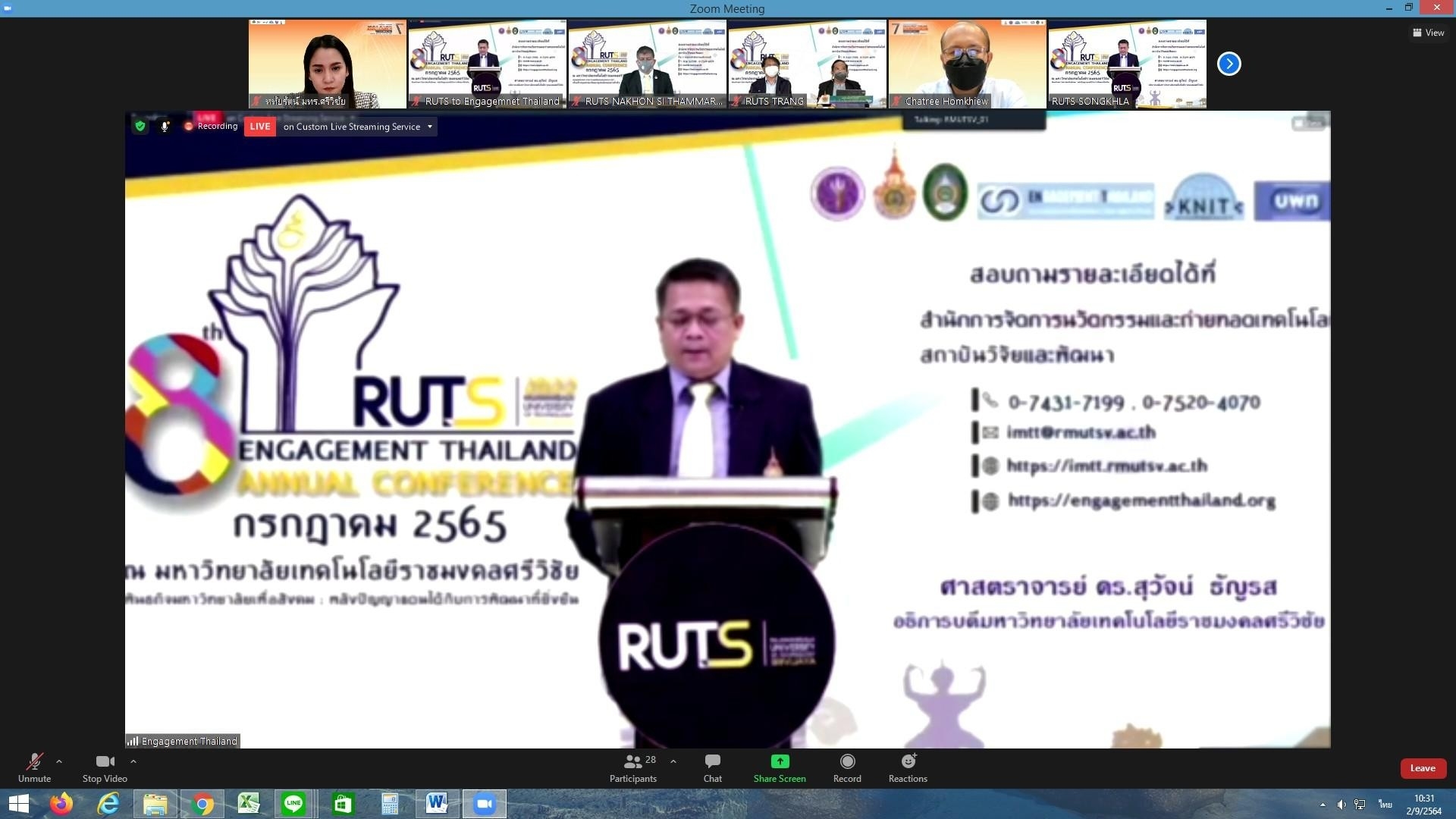Open the taskbar clock and date
This screenshot has height=819, width=1456.
(x=1424, y=805)
